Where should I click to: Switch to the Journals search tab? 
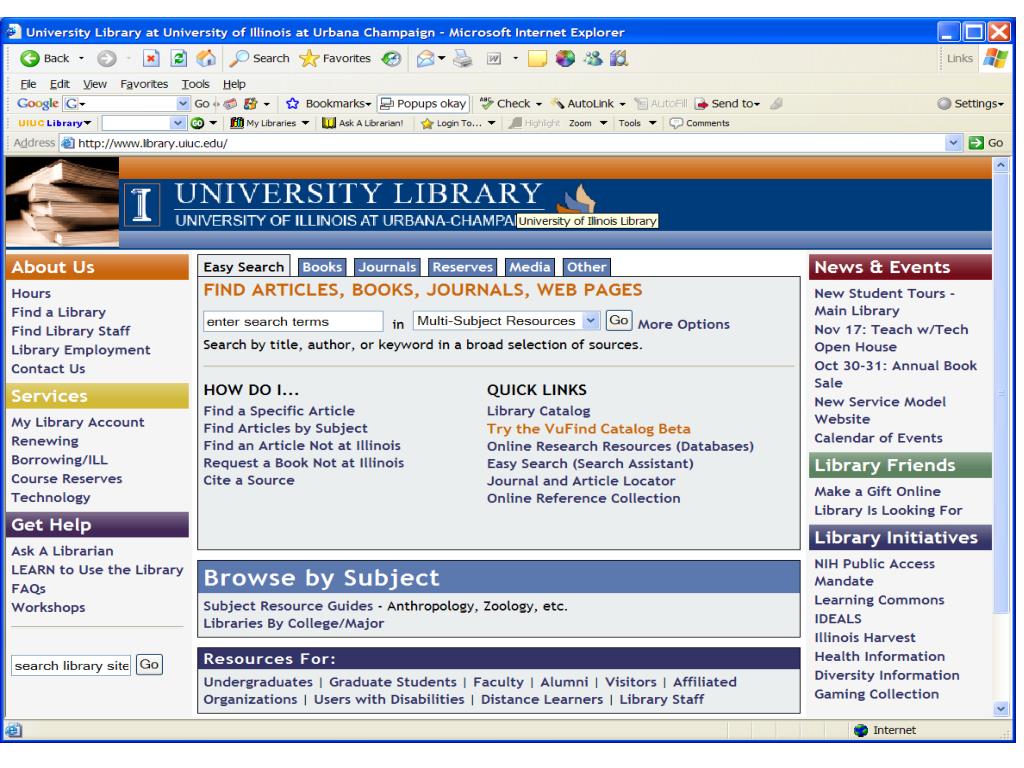pos(387,266)
